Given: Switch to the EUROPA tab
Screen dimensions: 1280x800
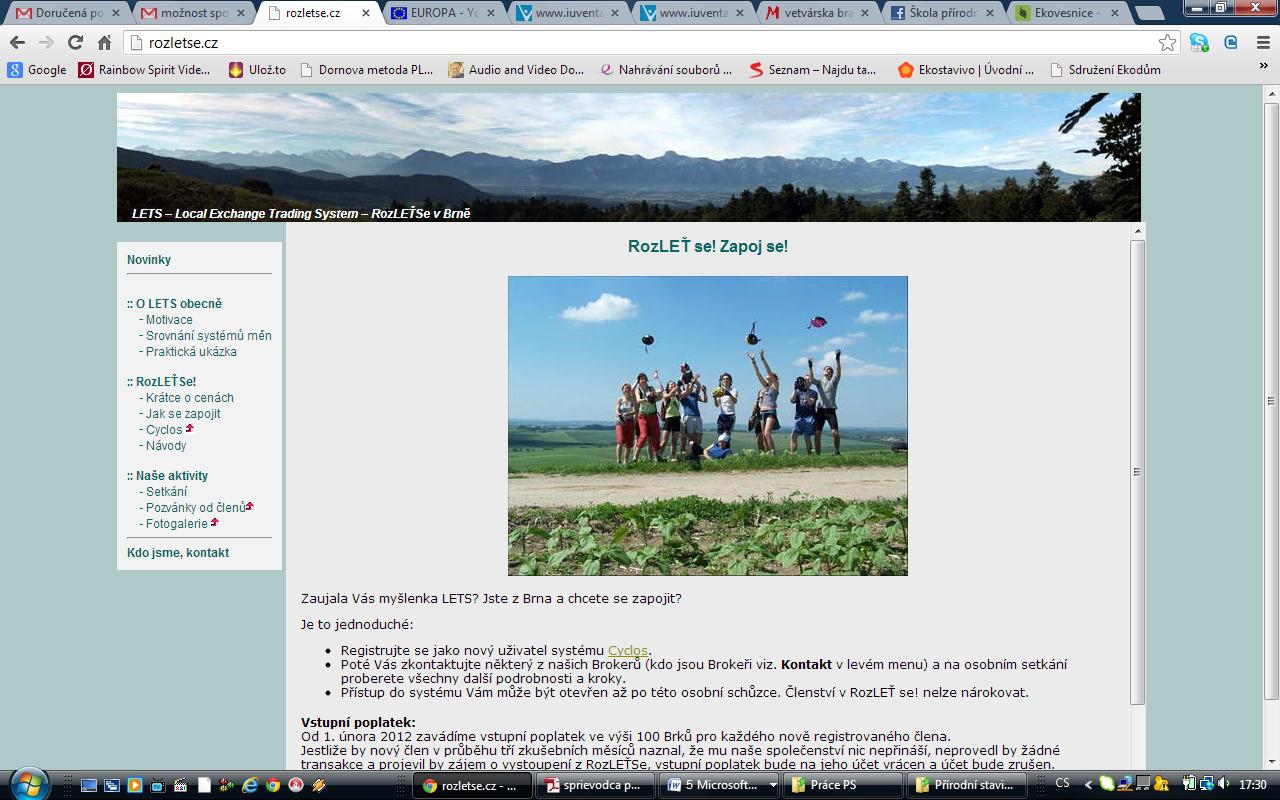Looking at the screenshot, I should coord(445,14).
